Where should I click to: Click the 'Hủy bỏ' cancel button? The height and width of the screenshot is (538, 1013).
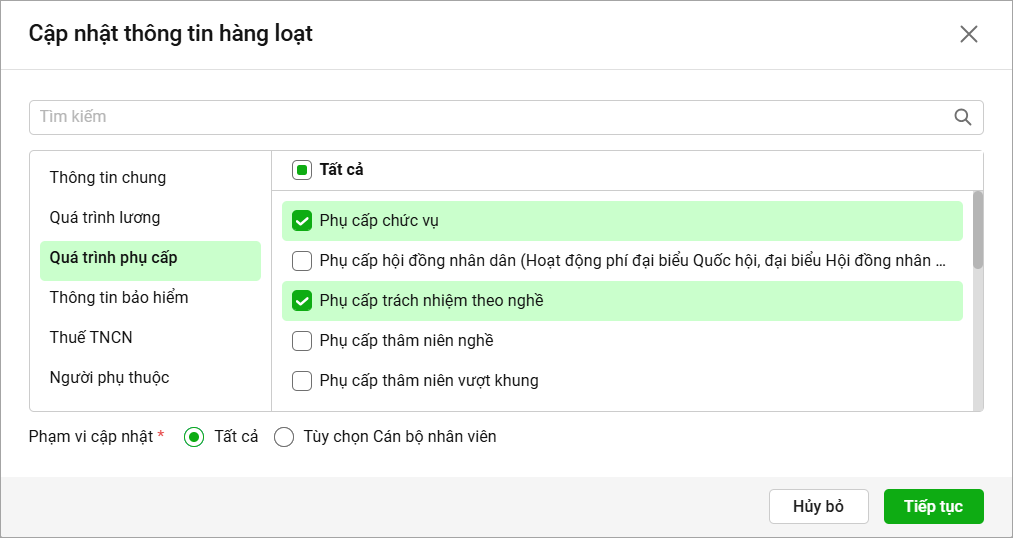click(818, 507)
